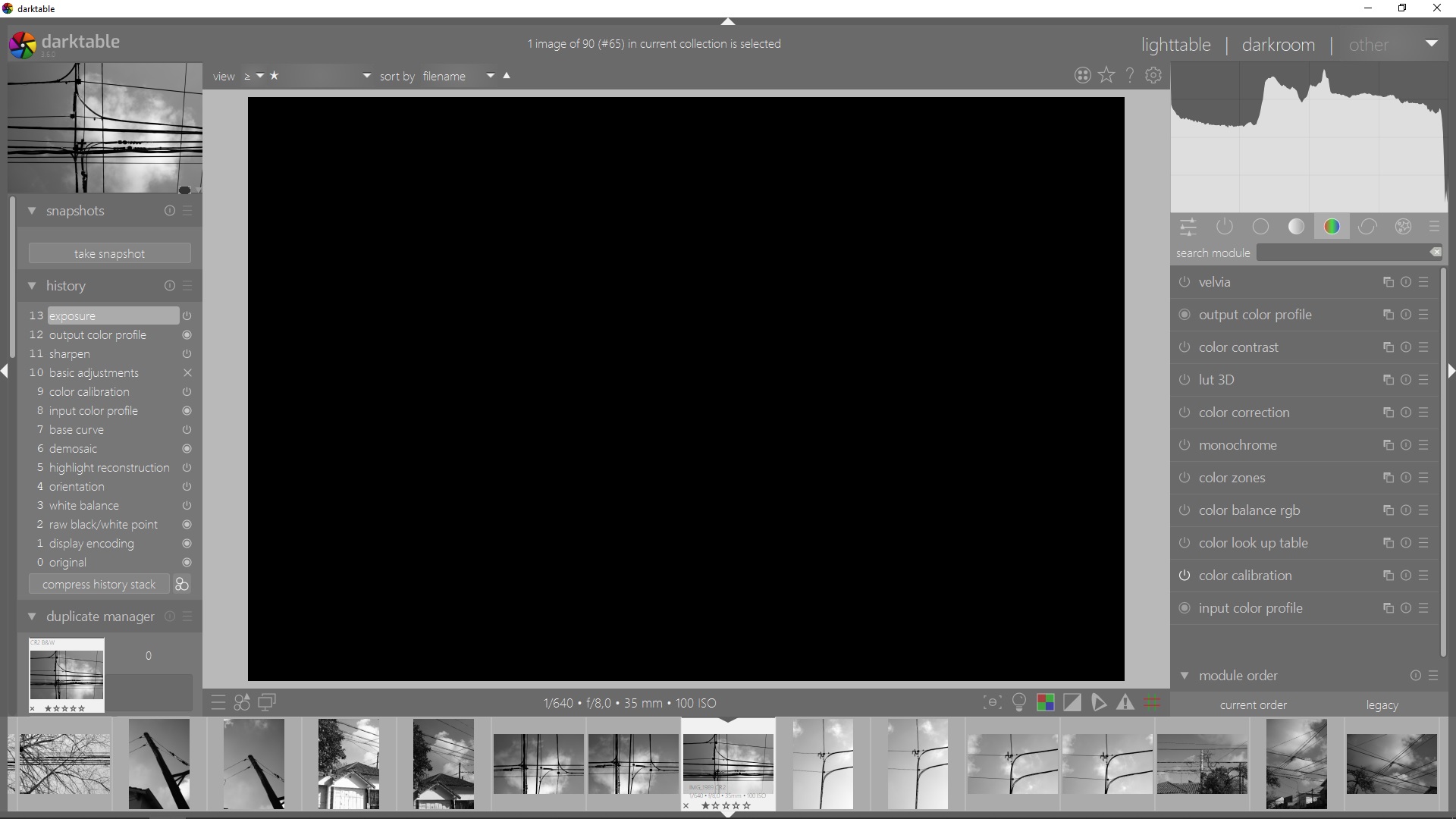
Task: Show only active modules
Action: (1225, 227)
